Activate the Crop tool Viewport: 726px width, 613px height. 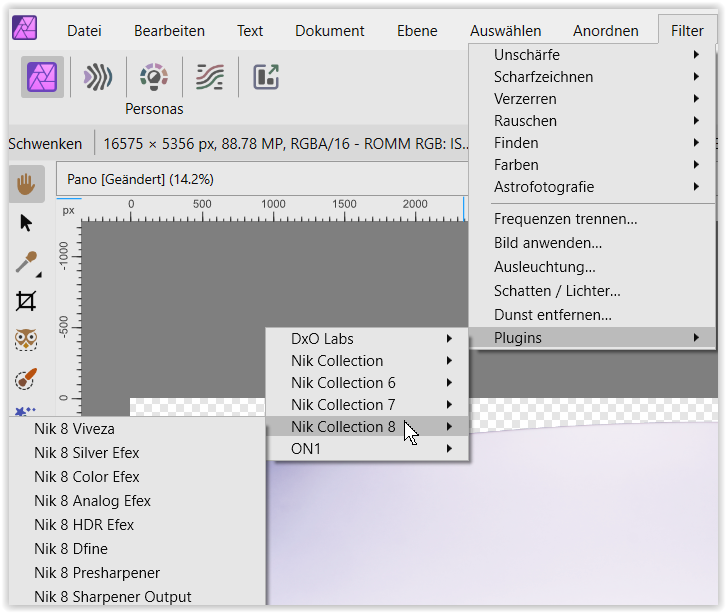[x=26, y=301]
